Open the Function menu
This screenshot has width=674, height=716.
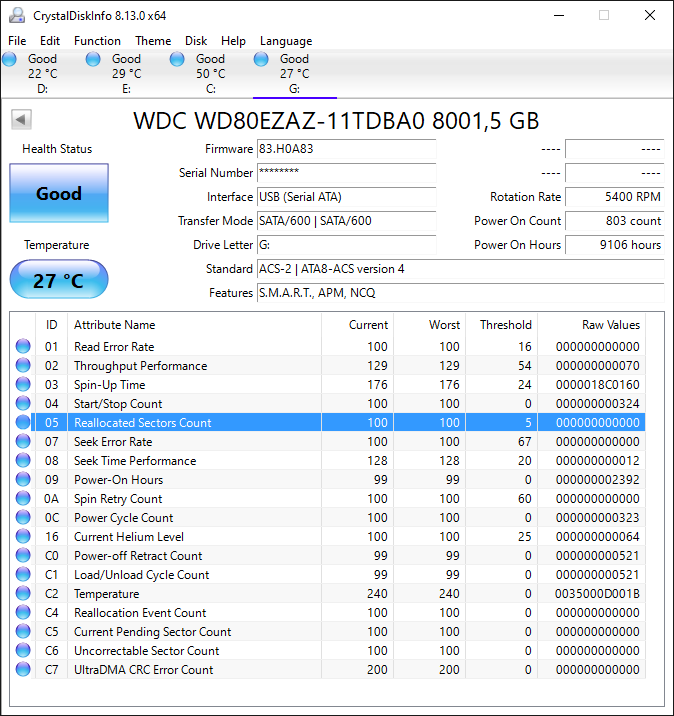97,41
